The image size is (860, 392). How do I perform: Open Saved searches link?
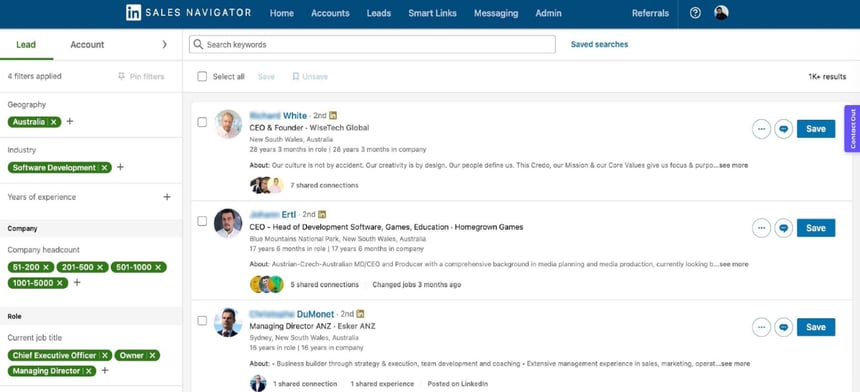(599, 44)
